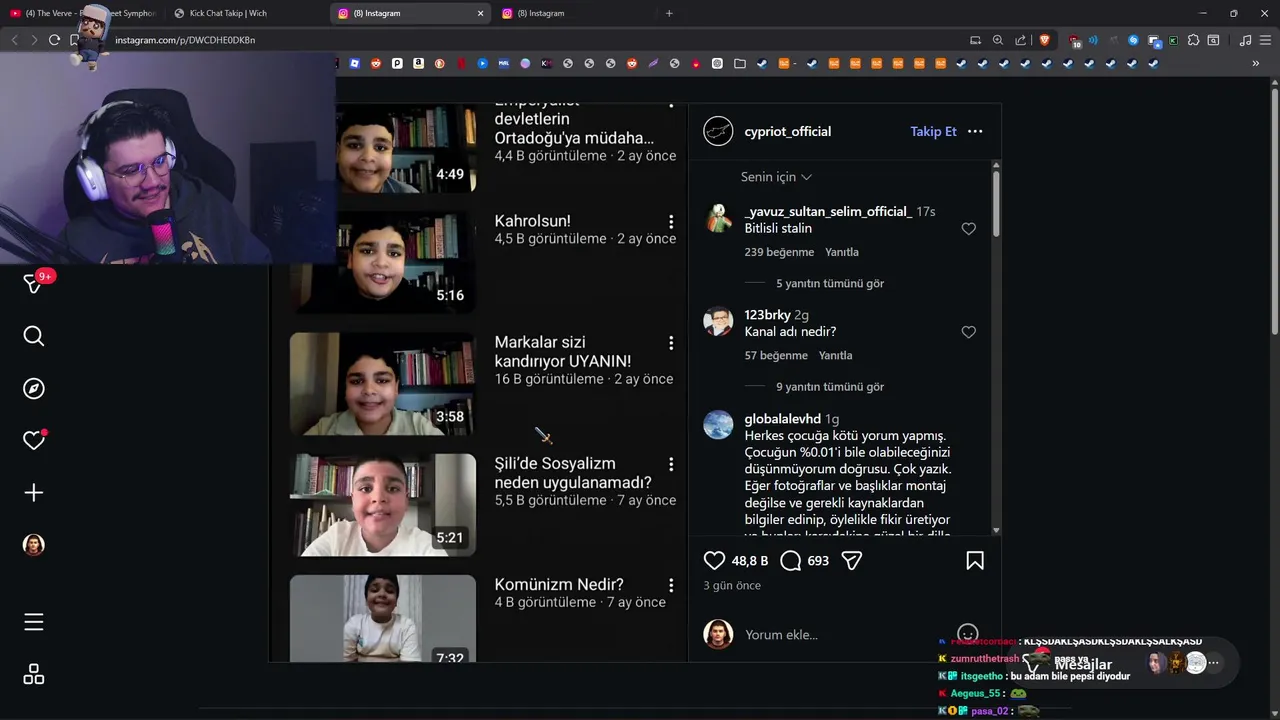Viewport: 1280px width, 720px height.
Task: Click the comment bubble icon beside 693
Action: point(790,561)
